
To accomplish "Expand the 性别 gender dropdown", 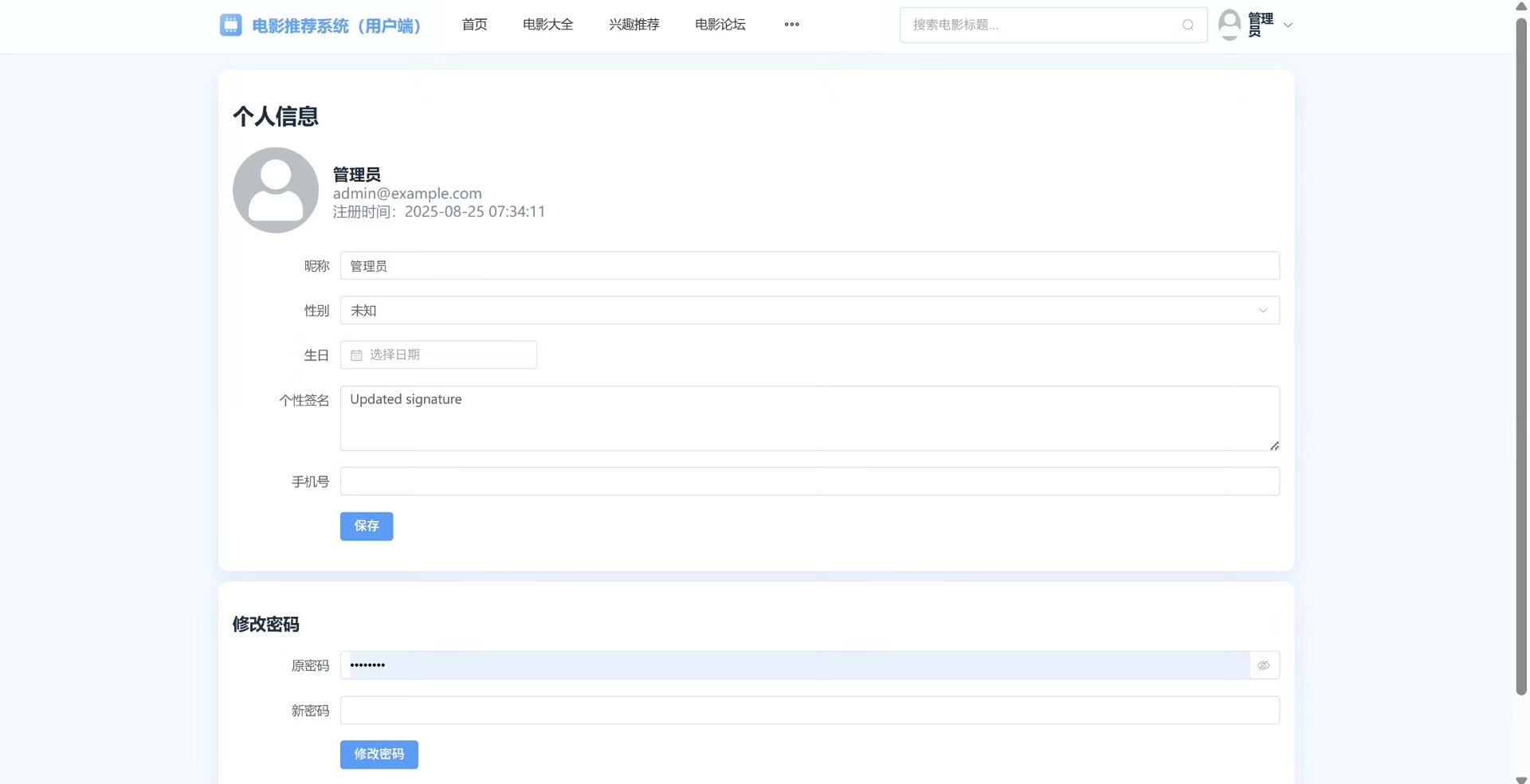I will [809, 311].
